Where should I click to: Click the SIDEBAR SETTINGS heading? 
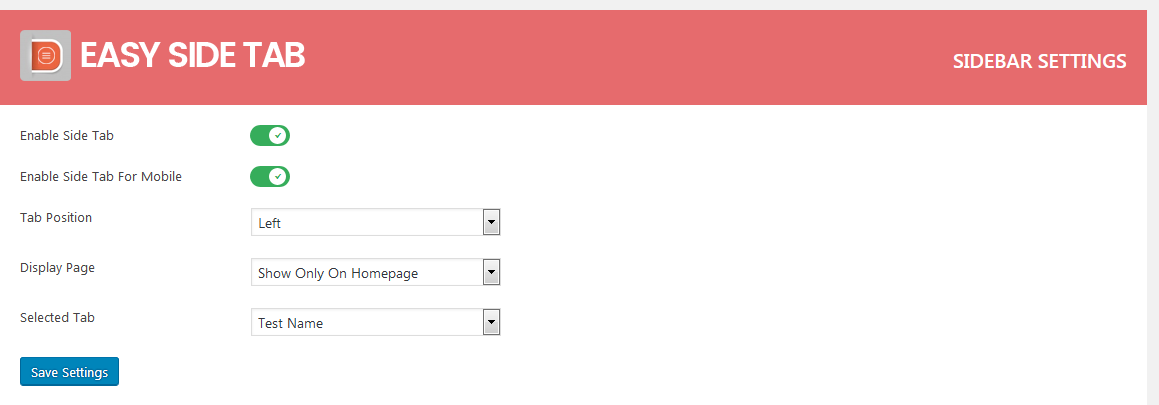1040,62
